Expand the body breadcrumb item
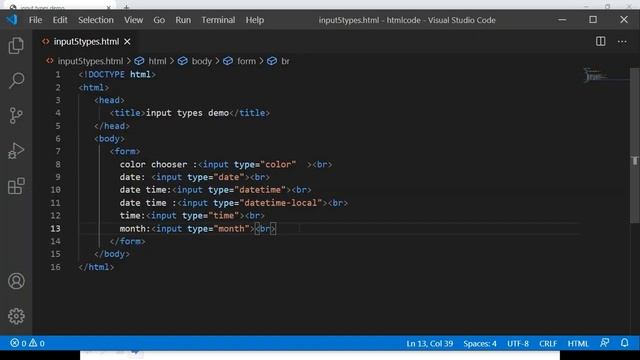The width and height of the screenshot is (640, 360). pyautogui.click(x=202, y=61)
